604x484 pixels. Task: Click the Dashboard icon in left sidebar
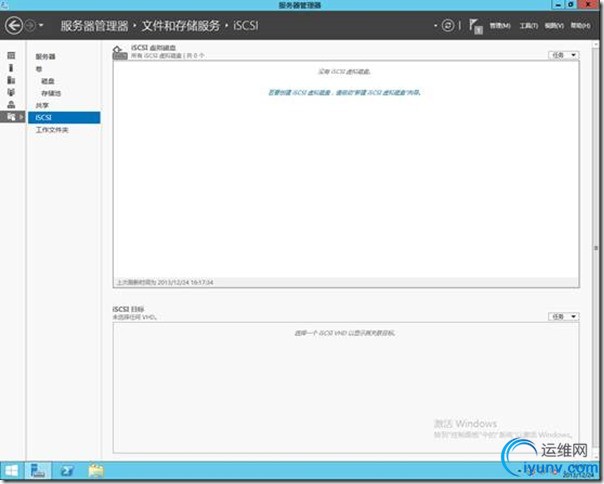pos(11,55)
